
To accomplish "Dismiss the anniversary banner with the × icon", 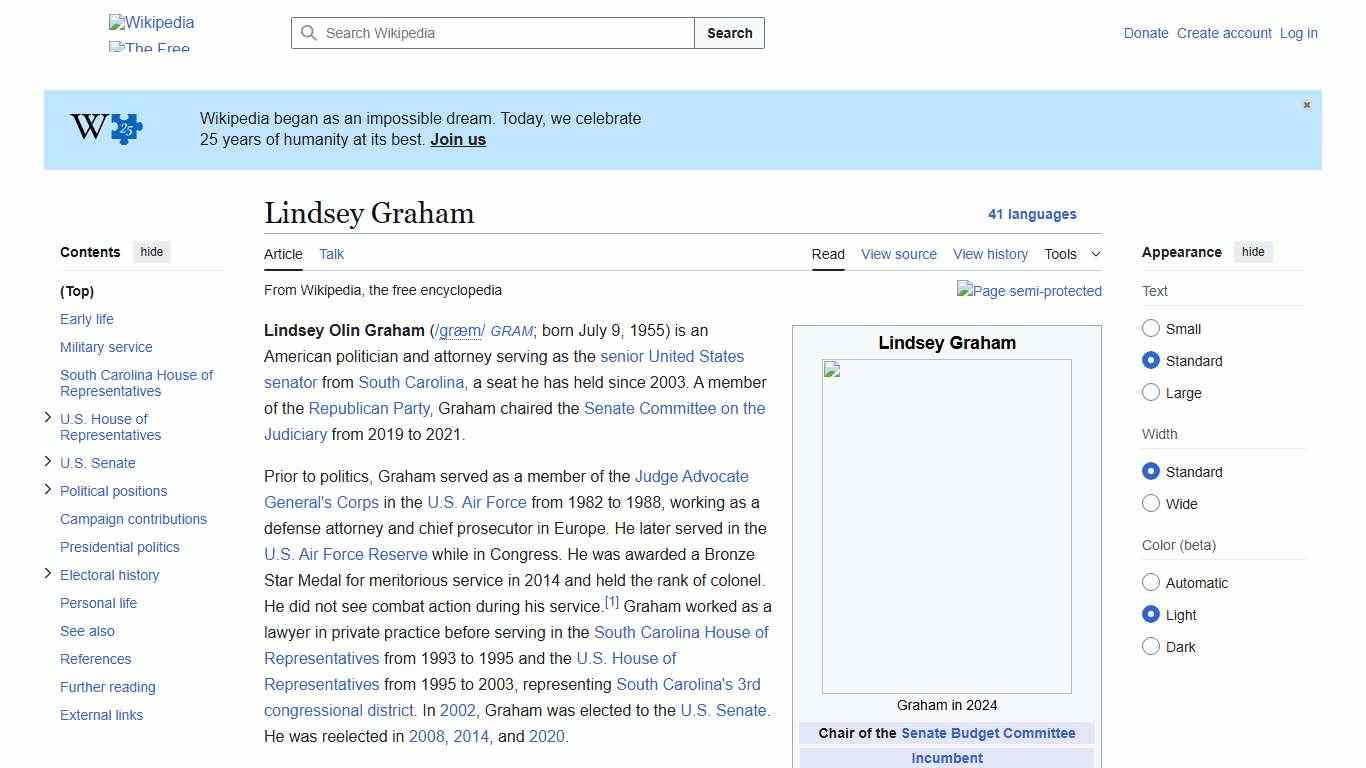I will (1306, 104).
